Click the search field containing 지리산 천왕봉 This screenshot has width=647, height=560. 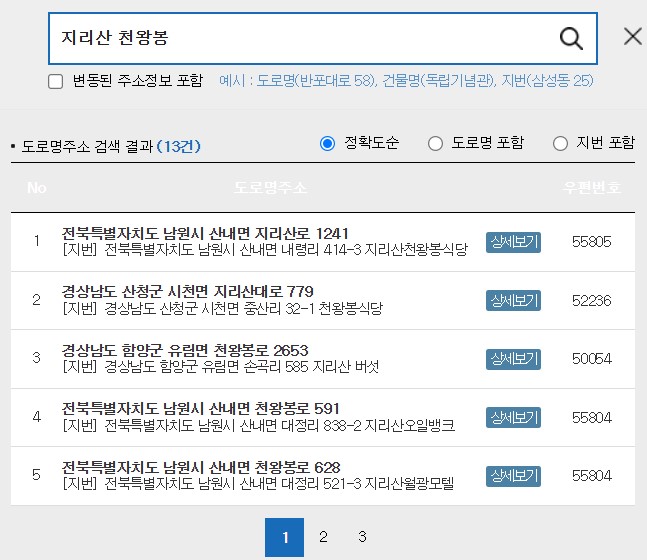(323, 38)
